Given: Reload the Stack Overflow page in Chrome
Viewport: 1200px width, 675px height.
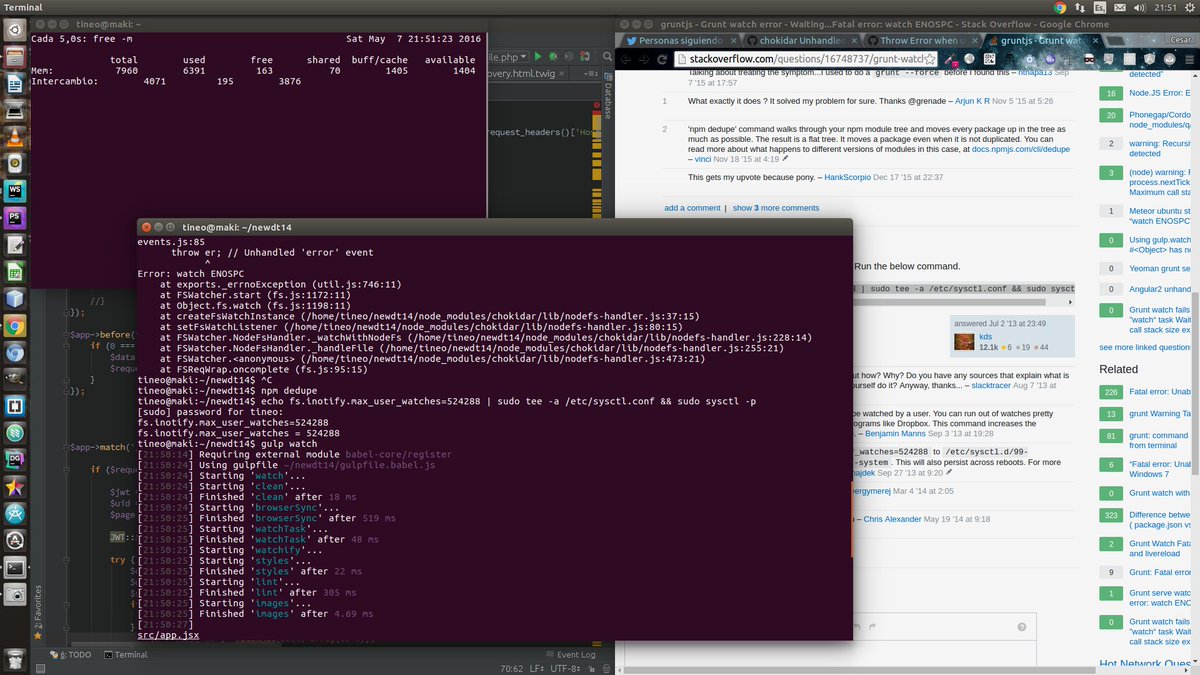Looking at the screenshot, I should coord(663,60).
